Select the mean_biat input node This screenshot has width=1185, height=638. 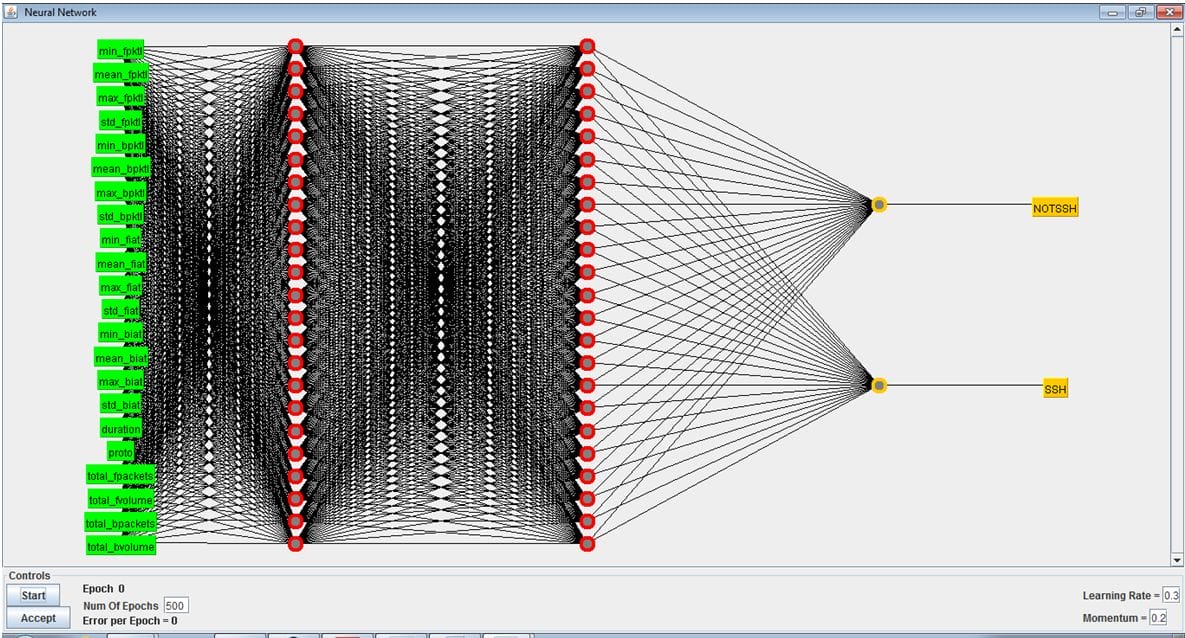pyautogui.click(x=121, y=358)
